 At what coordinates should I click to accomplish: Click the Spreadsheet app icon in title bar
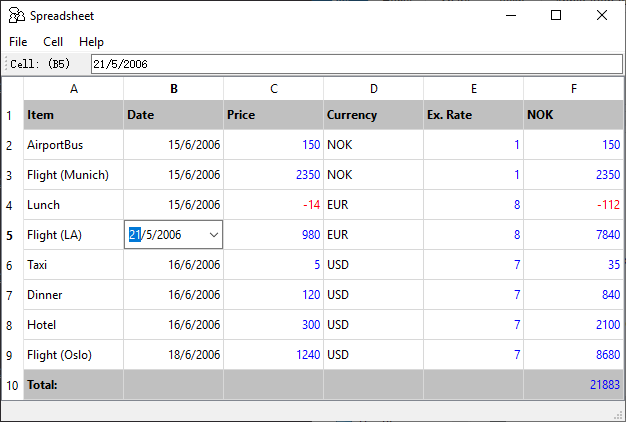[x=16, y=16]
